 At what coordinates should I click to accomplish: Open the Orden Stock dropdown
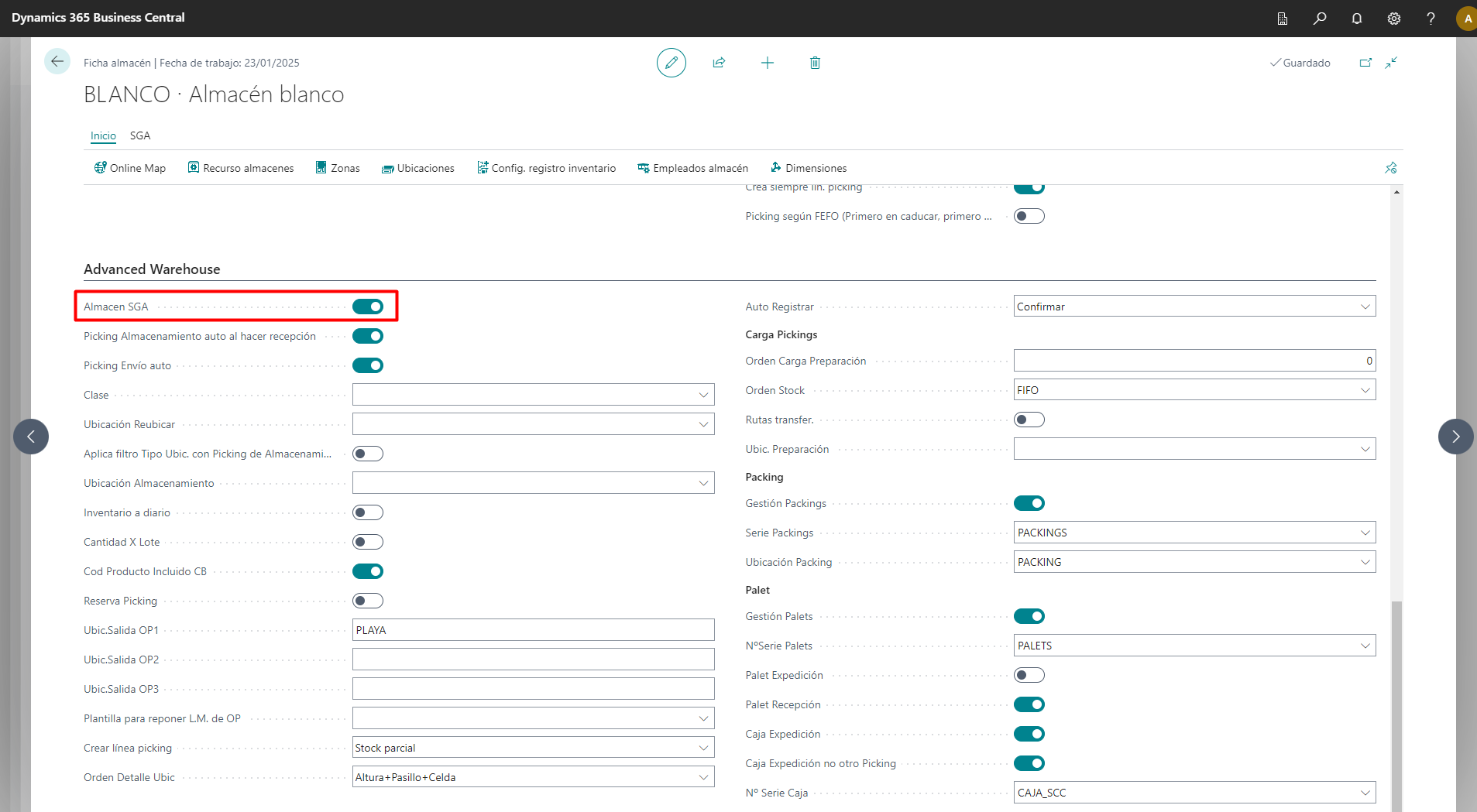[1194, 390]
